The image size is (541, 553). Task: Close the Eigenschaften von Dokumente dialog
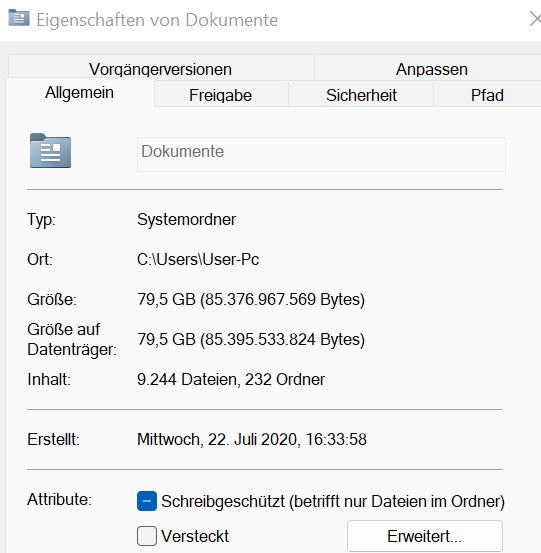(535, 19)
